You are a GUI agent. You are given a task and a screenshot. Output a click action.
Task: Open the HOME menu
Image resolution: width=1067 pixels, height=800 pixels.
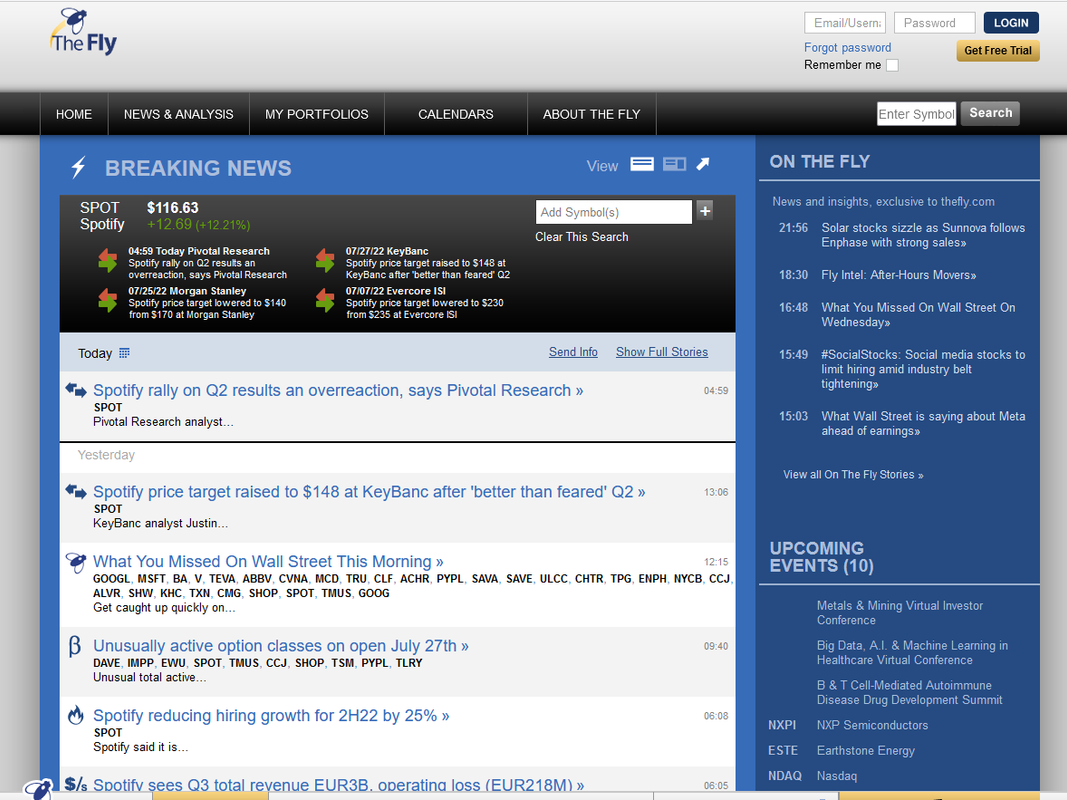74,114
